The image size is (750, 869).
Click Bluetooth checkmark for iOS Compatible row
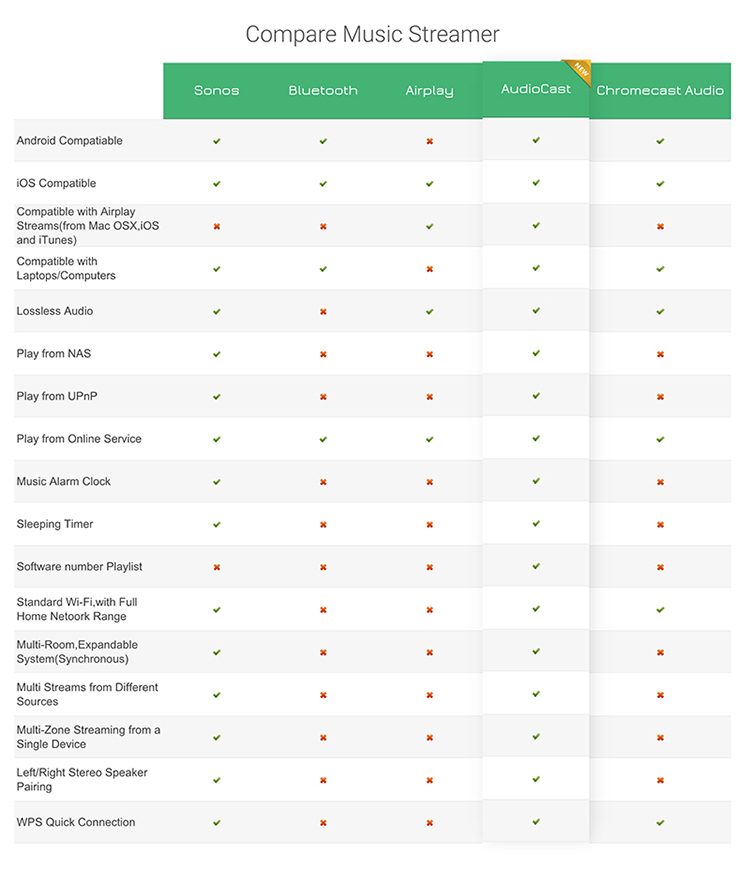(x=323, y=184)
